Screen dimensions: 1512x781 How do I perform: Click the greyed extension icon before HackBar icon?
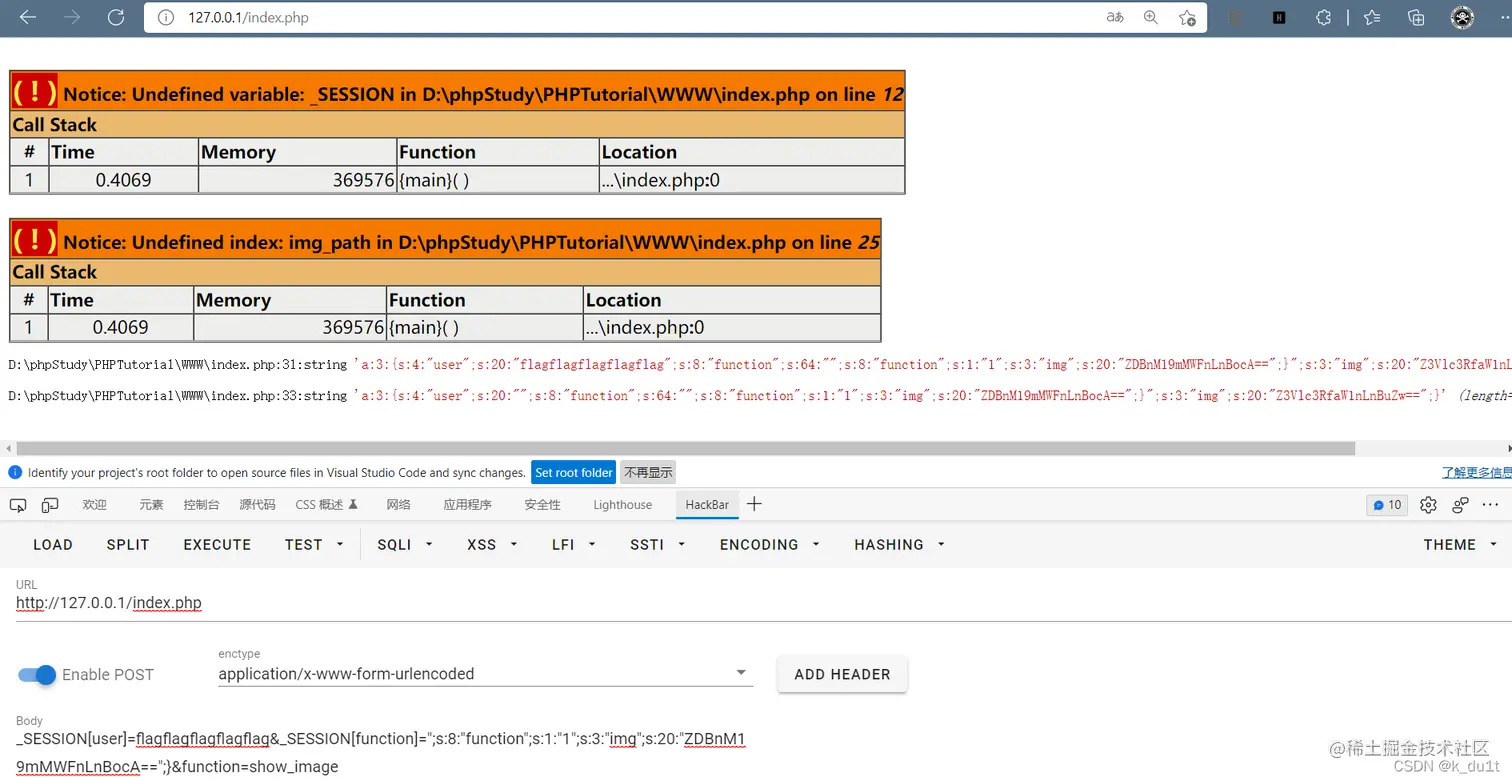pyautogui.click(x=1236, y=18)
